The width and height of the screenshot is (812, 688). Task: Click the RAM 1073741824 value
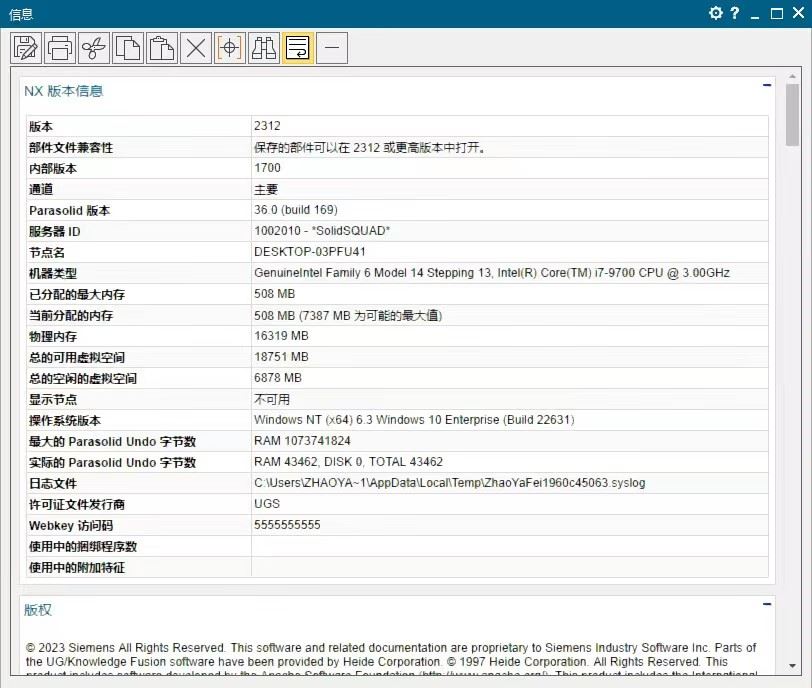[x=302, y=441]
